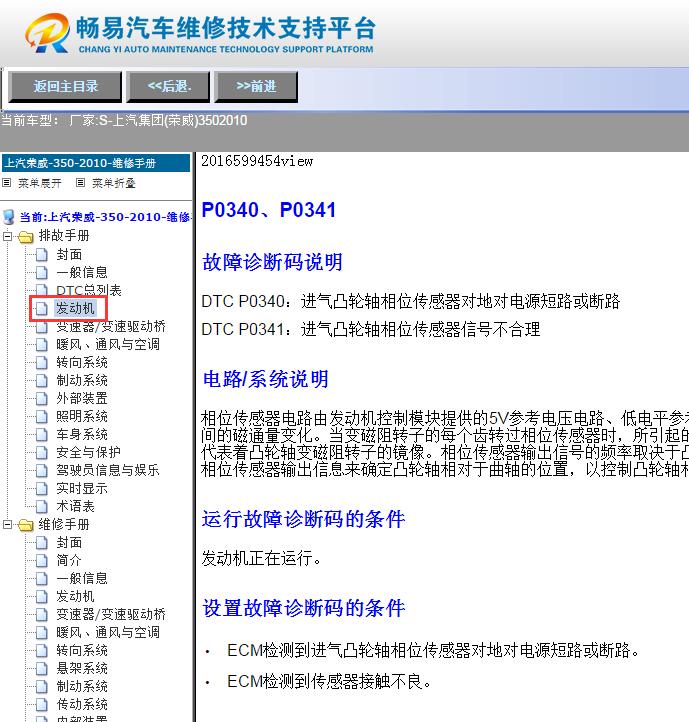Open 一般信息 under 维修手册

pyautogui.click(x=82, y=578)
